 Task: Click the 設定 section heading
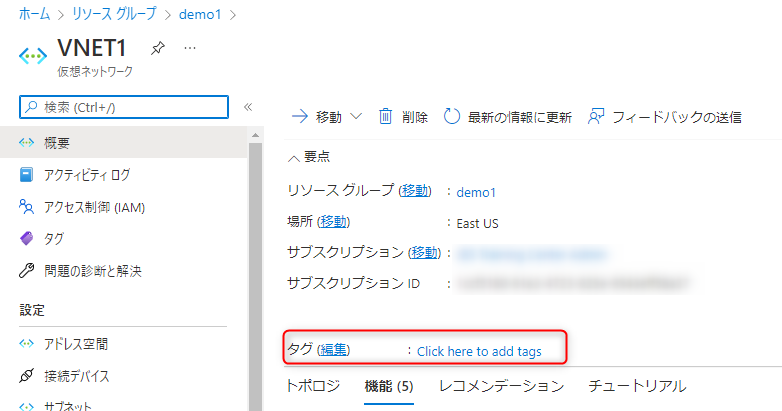[32, 310]
